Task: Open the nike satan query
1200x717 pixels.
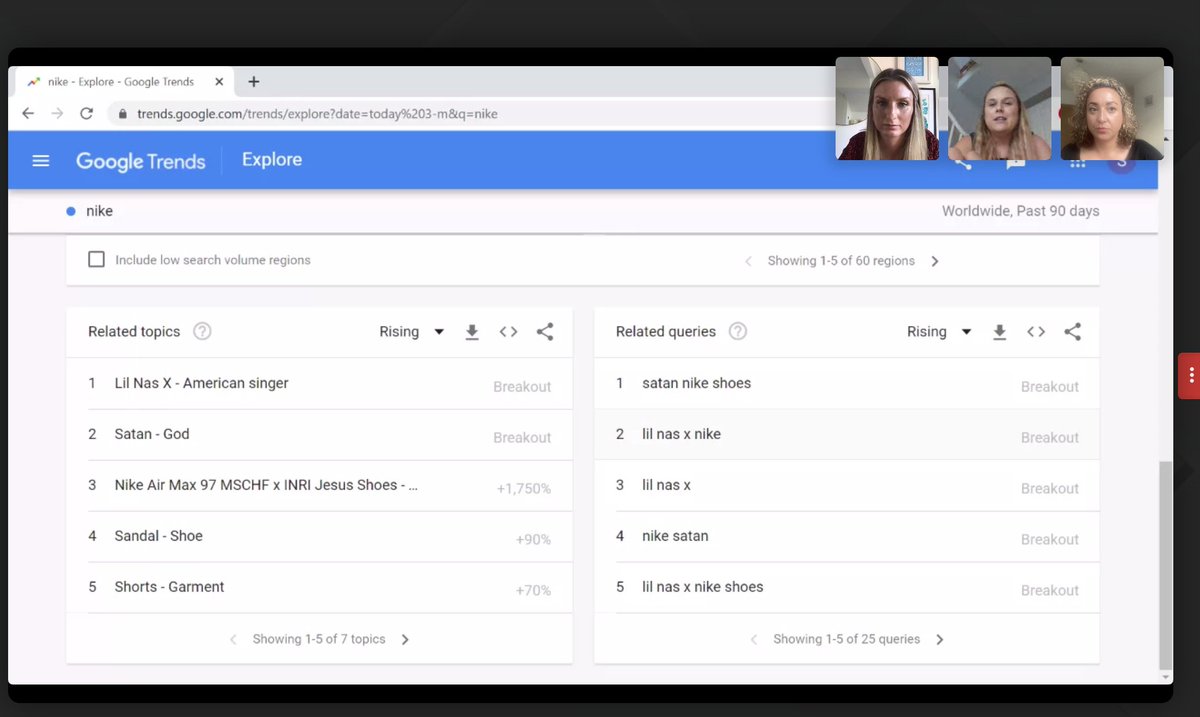Action: click(675, 536)
